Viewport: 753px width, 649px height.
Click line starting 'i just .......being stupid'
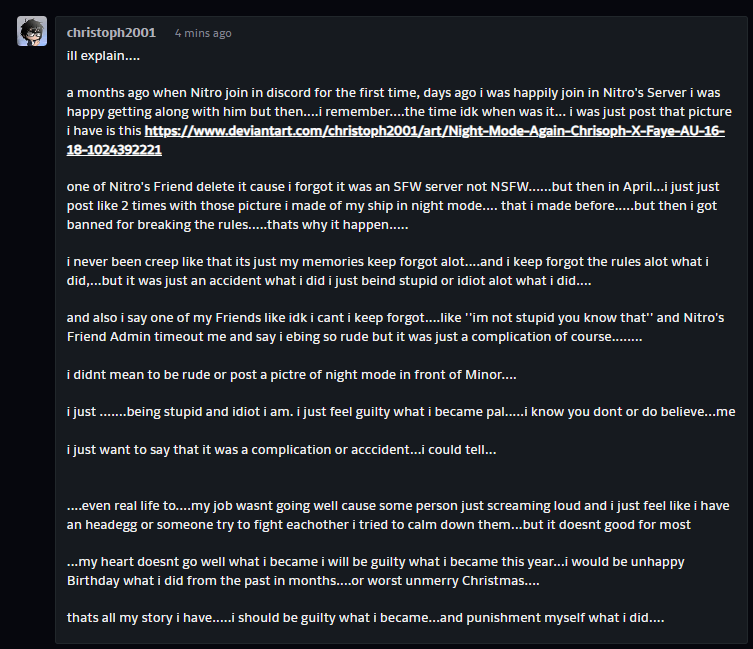point(401,412)
